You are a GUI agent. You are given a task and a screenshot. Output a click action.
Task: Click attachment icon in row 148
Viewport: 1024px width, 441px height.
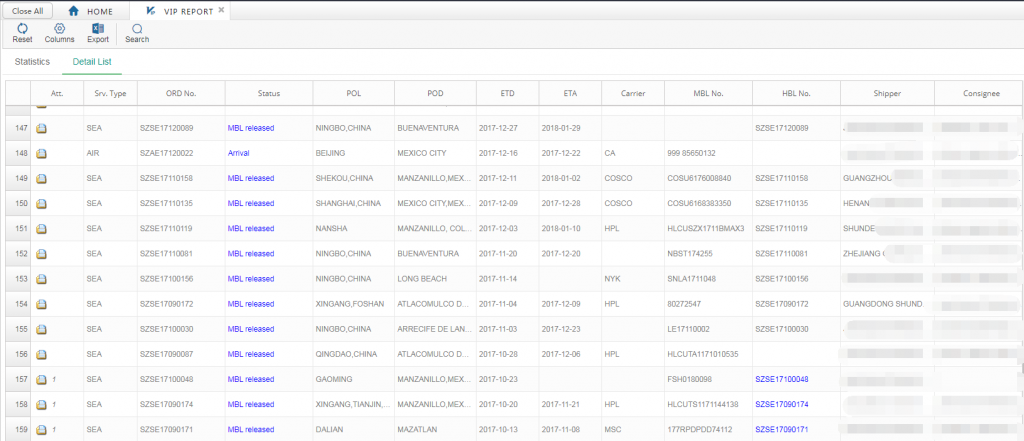(x=42, y=154)
